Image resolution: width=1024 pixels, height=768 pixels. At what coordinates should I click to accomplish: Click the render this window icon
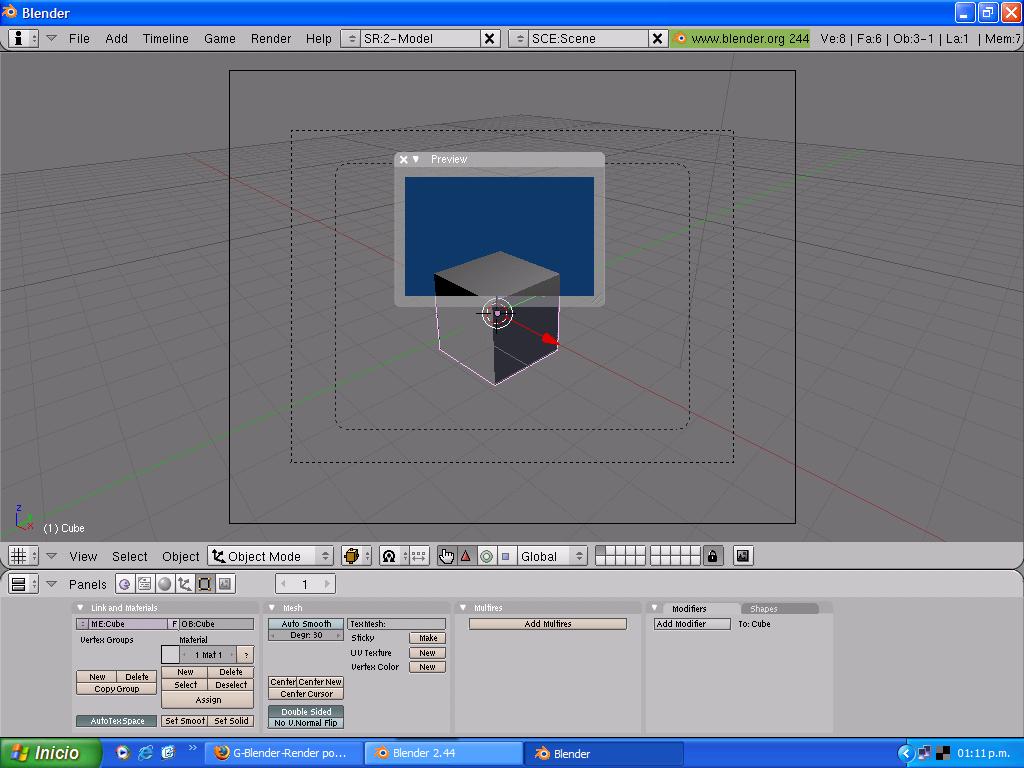(x=743, y=556)
